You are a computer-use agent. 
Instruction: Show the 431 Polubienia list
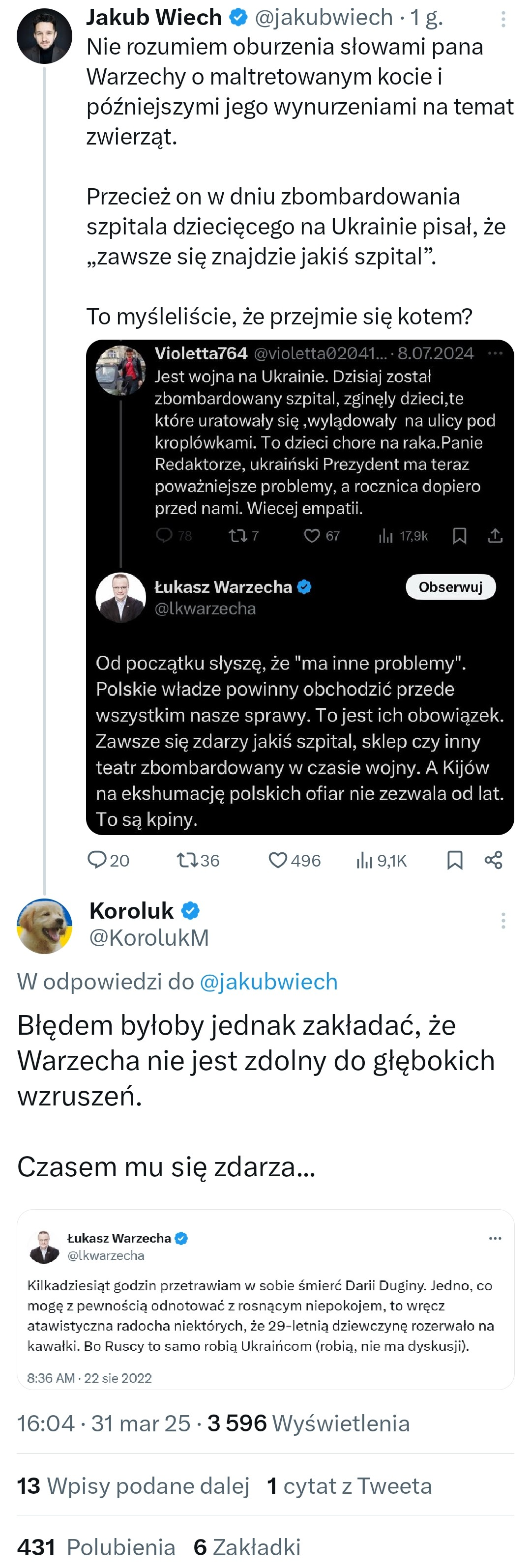point(96,1547)
